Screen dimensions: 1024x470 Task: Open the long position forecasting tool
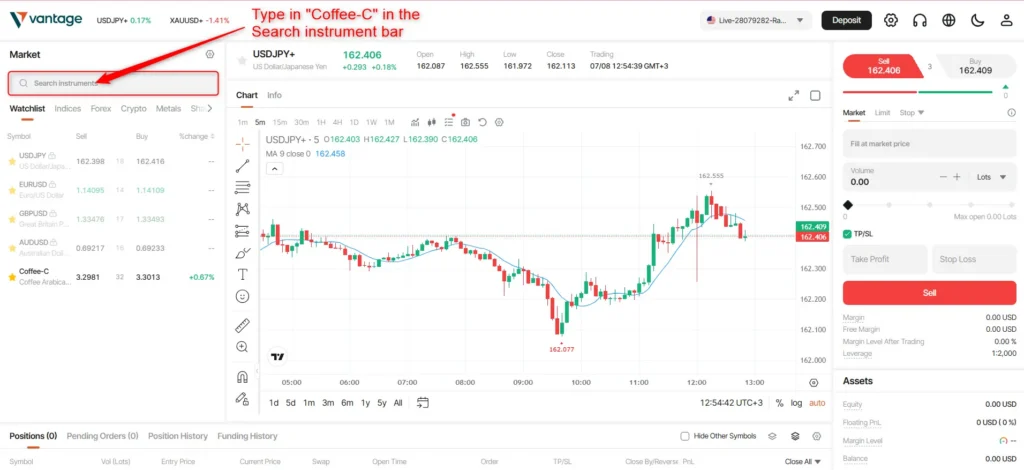[242, 230]
